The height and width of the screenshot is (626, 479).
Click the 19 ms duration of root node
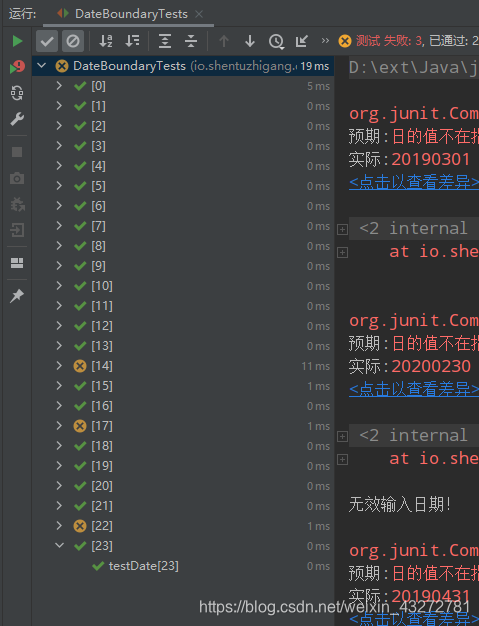(315, 66)
